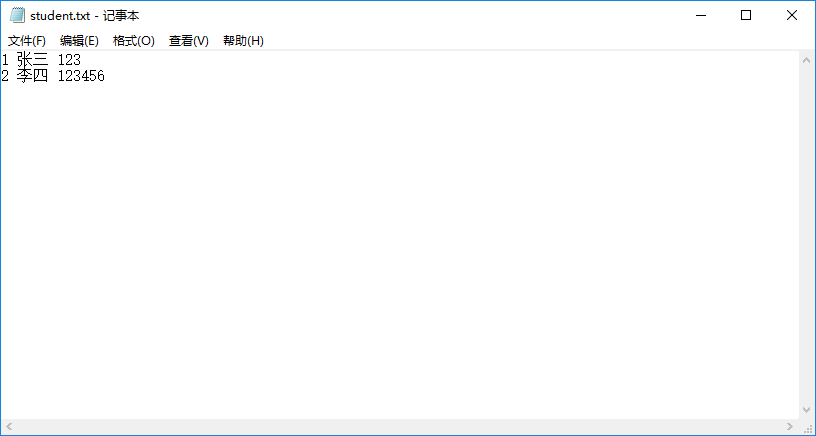Viewport: 816px width, 436px height.
Task: Open the 格式(O) menu
Action: 133,41
